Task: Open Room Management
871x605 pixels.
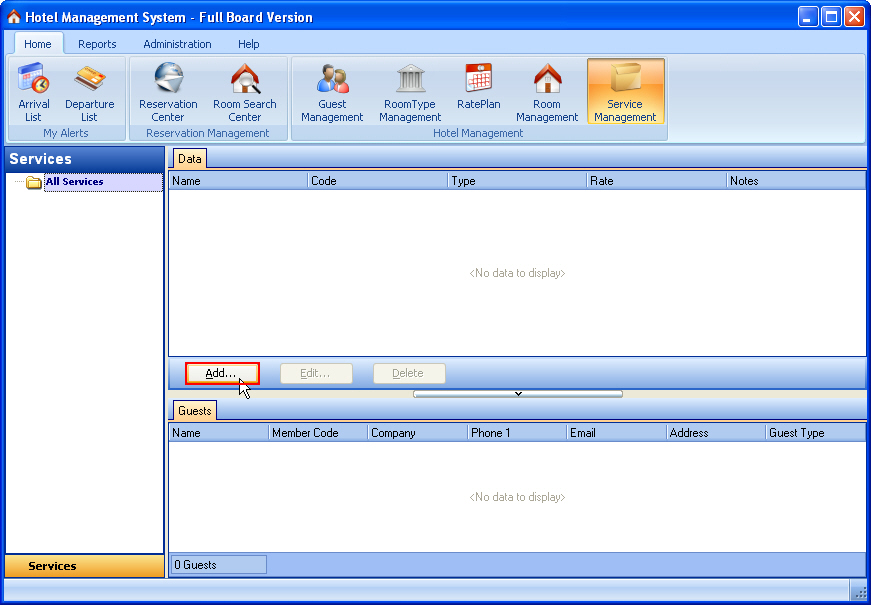Action: pos(547,92)
